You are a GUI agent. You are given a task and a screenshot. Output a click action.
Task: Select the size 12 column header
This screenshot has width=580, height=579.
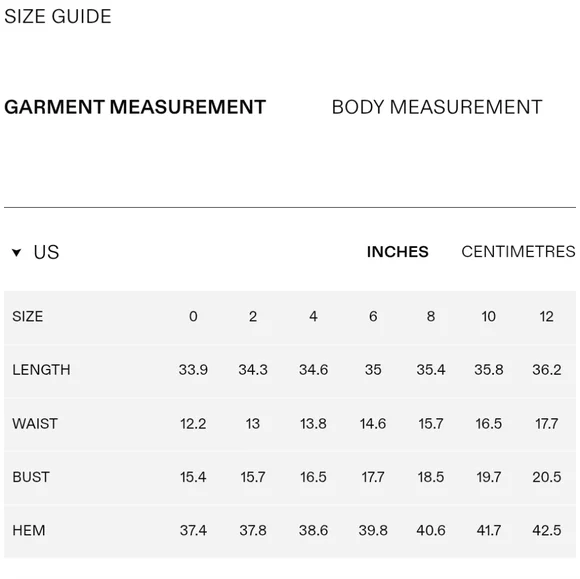pos(547,317)
